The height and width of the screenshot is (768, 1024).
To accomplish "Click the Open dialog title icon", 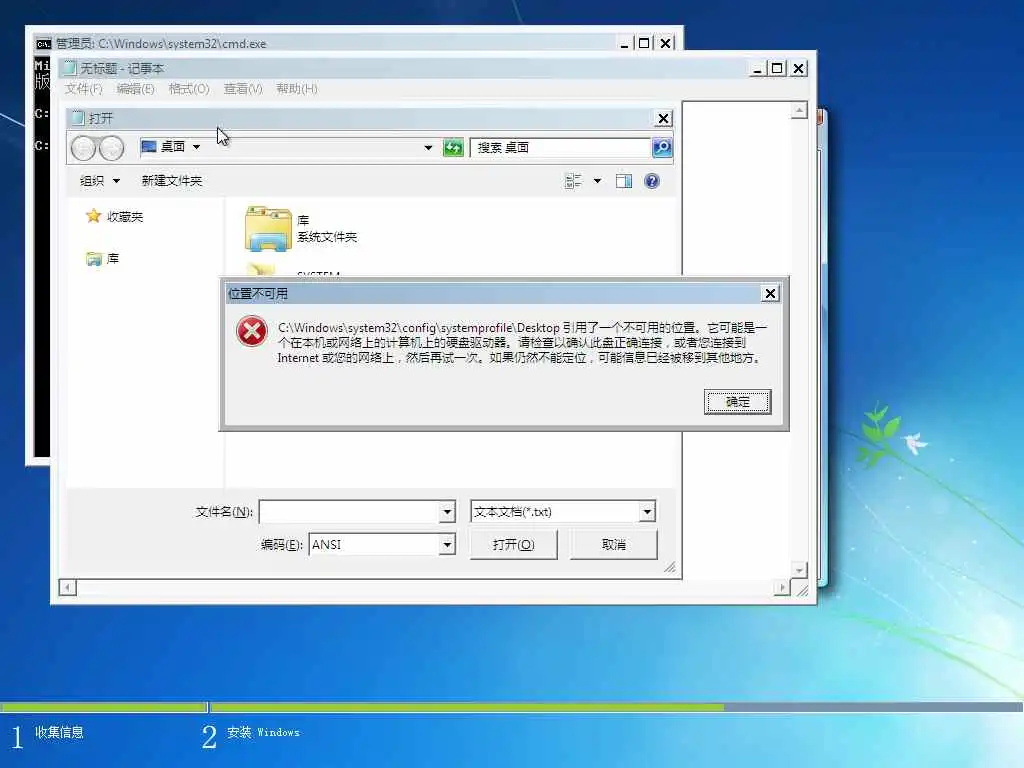I will (x=78, y=118).
